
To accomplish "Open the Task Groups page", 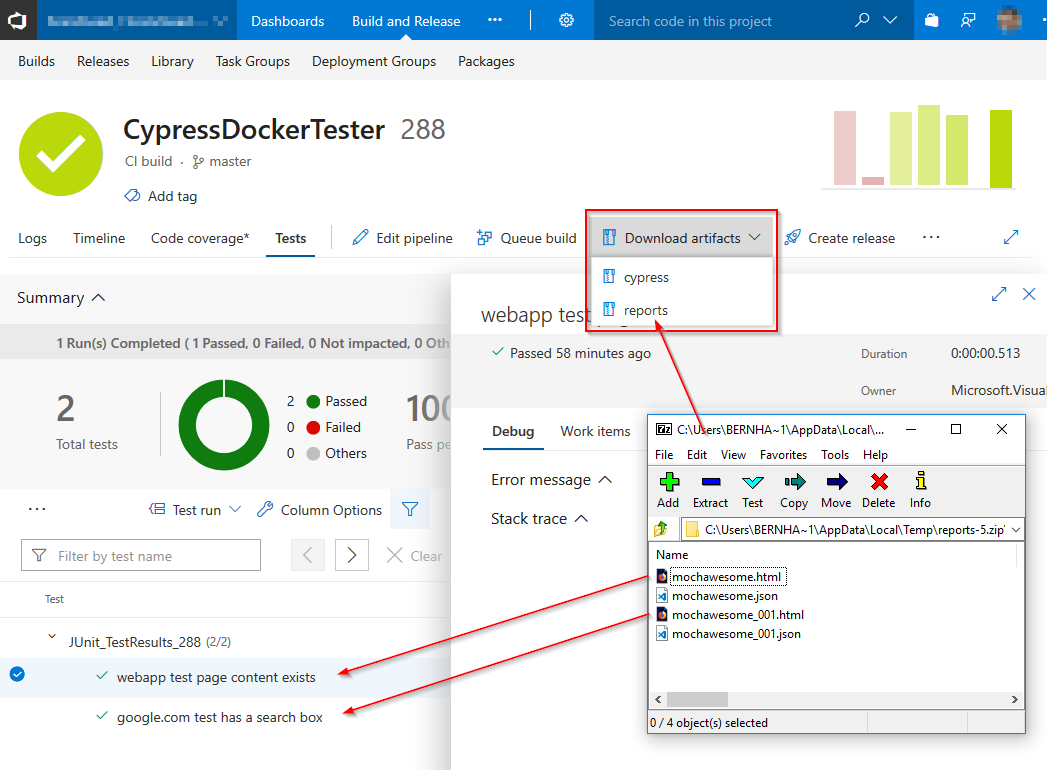I will pos(252,61).
